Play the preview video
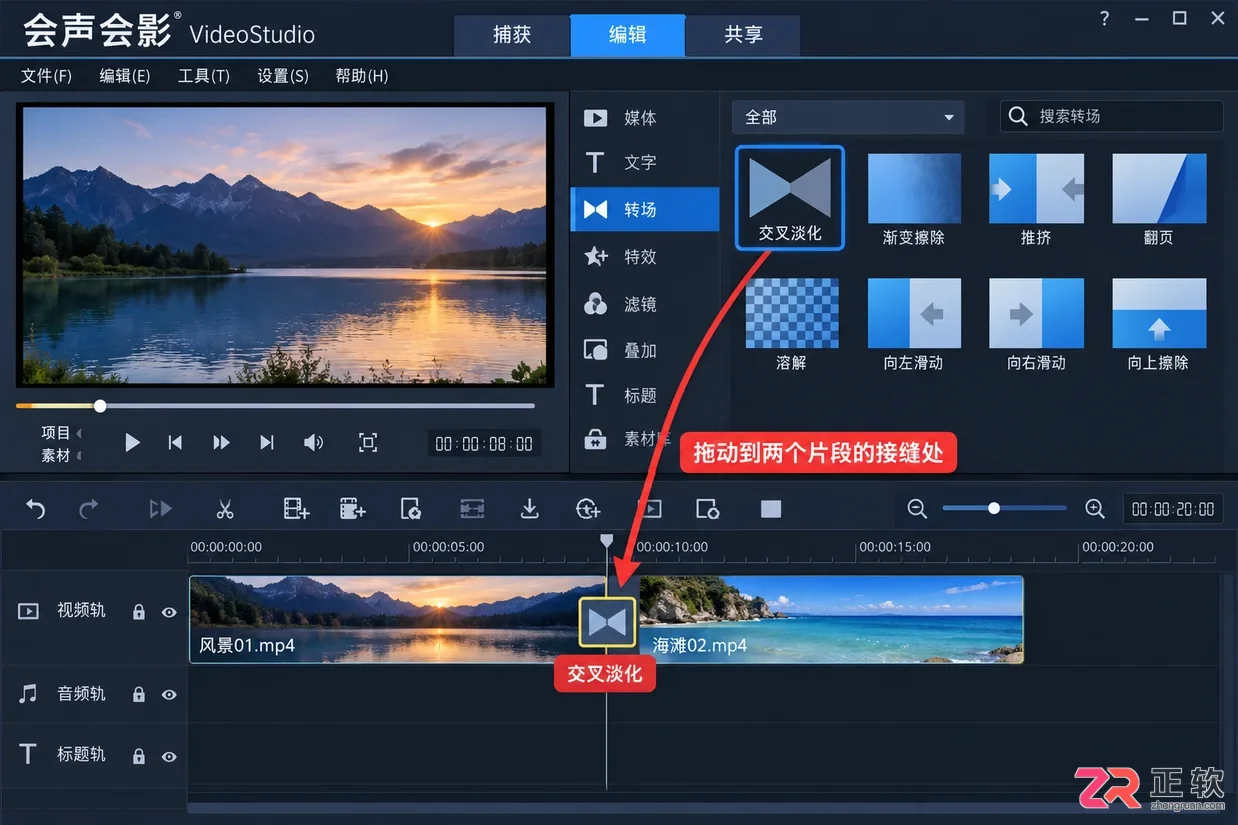Image resolution: width=1238 pixels, height=825 pixels. click(x=132, y=442)
